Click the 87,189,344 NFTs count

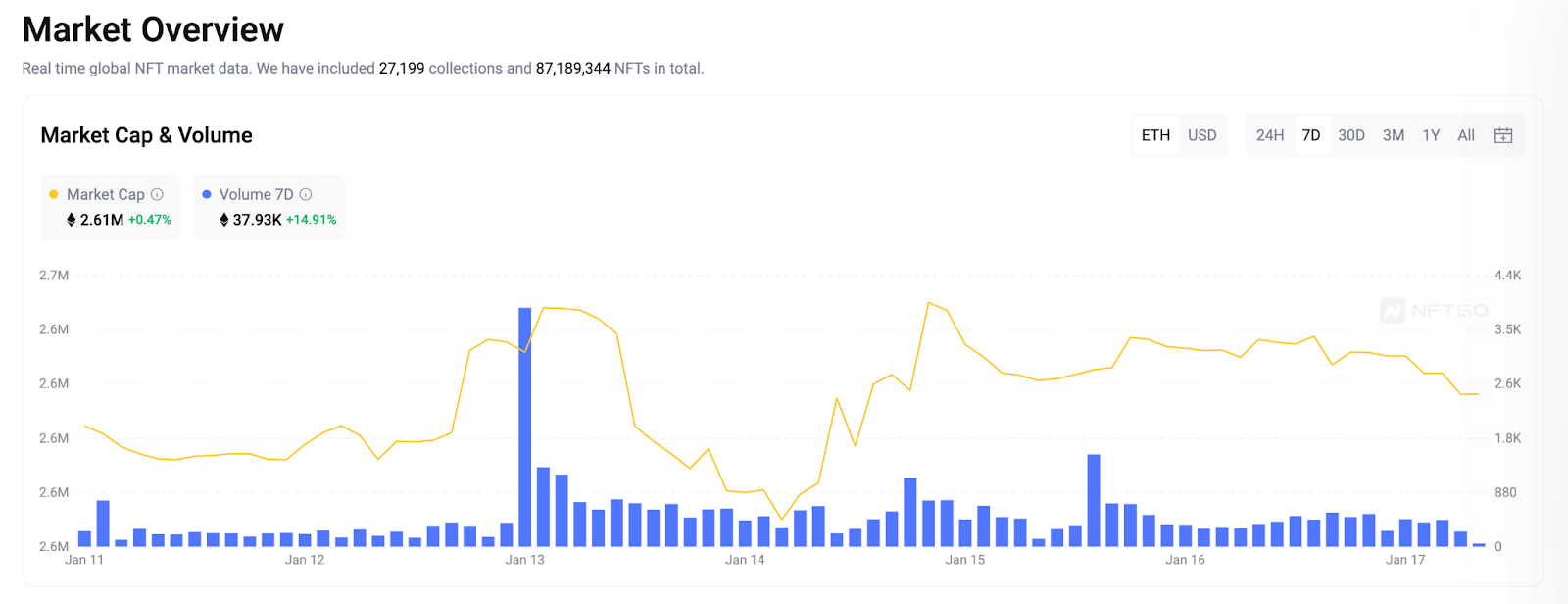pyautogui.click(x=573, y=69)
